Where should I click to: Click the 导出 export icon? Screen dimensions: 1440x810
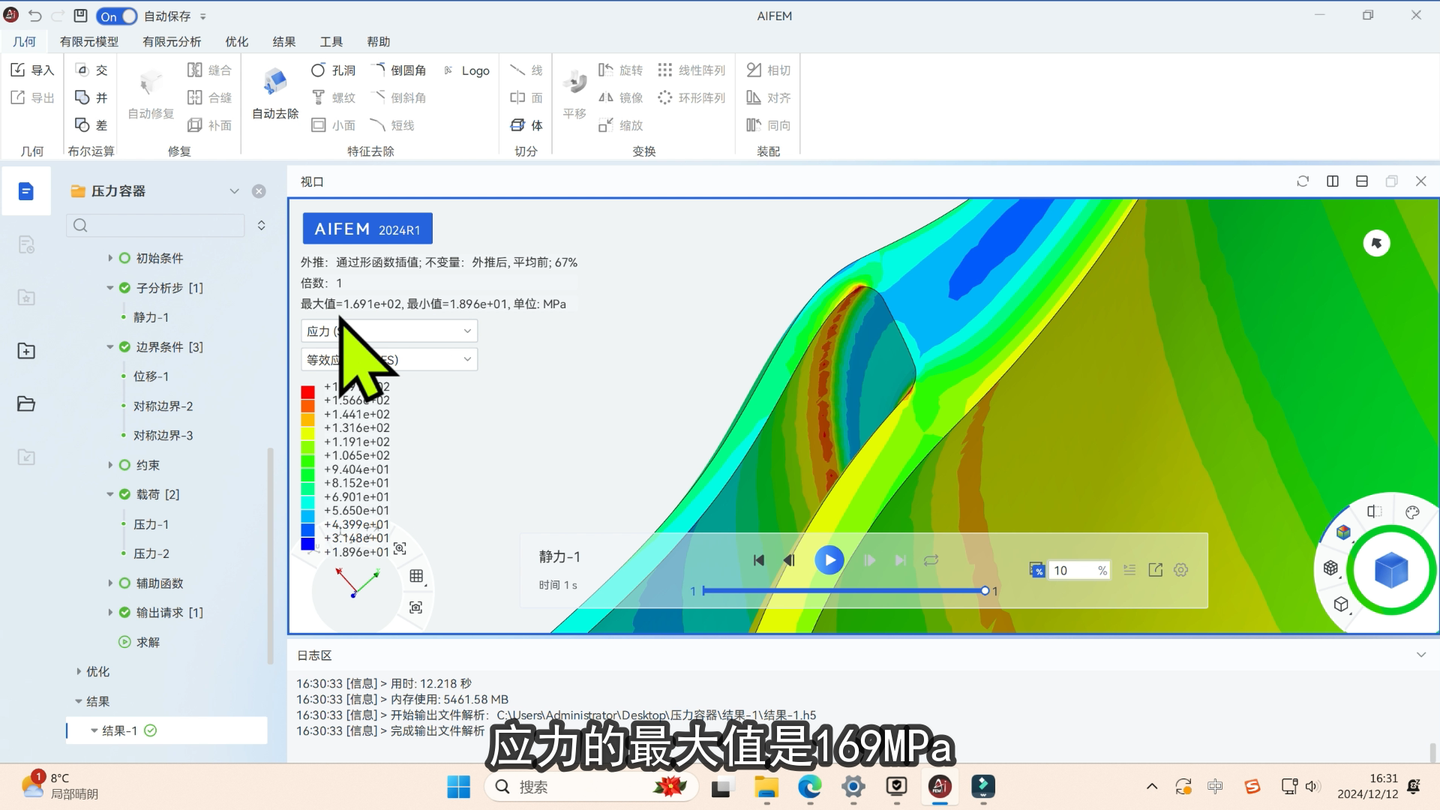coord(18,98)
